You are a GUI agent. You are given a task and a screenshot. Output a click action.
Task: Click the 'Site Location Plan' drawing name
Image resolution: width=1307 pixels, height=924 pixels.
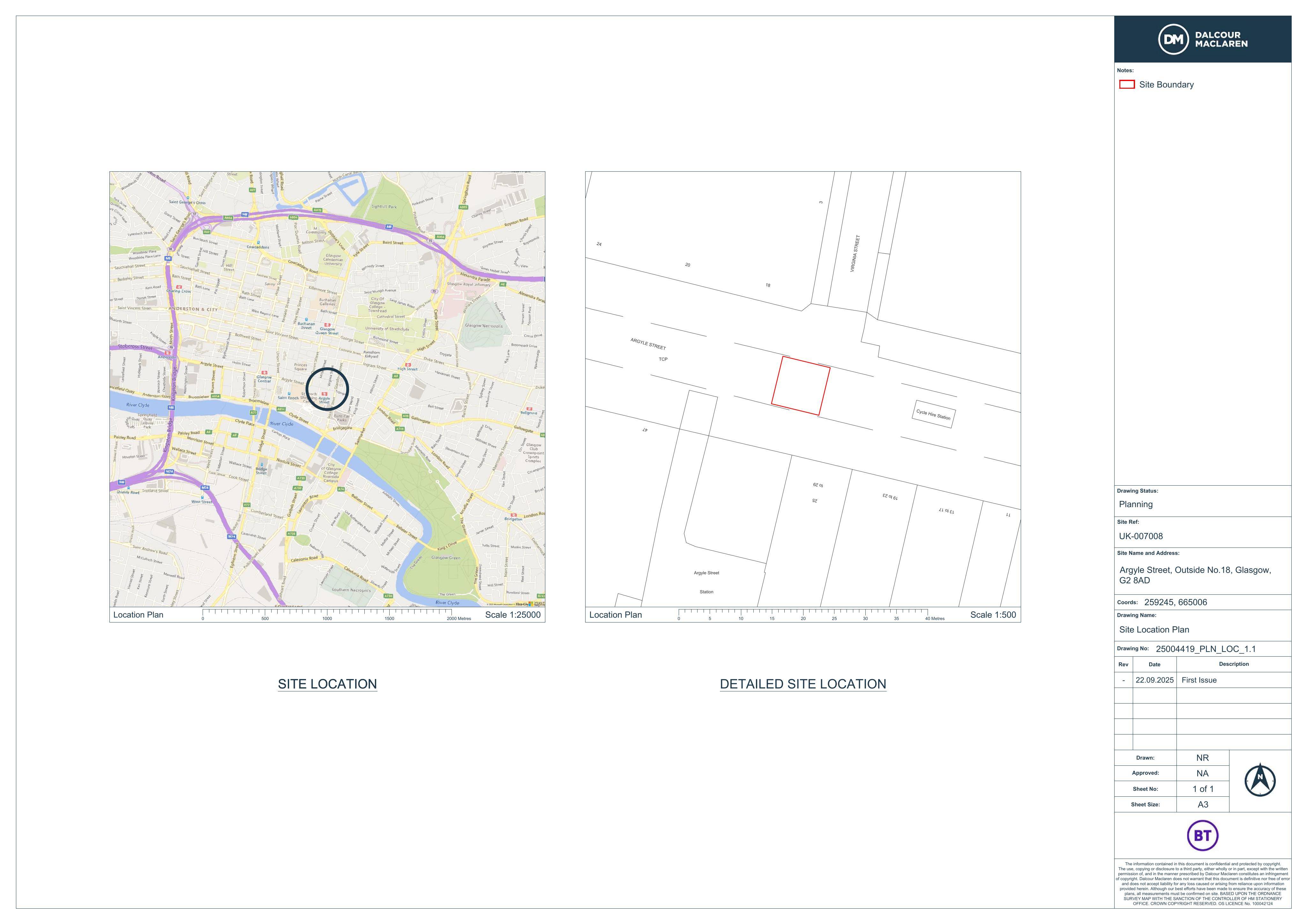1154,630
